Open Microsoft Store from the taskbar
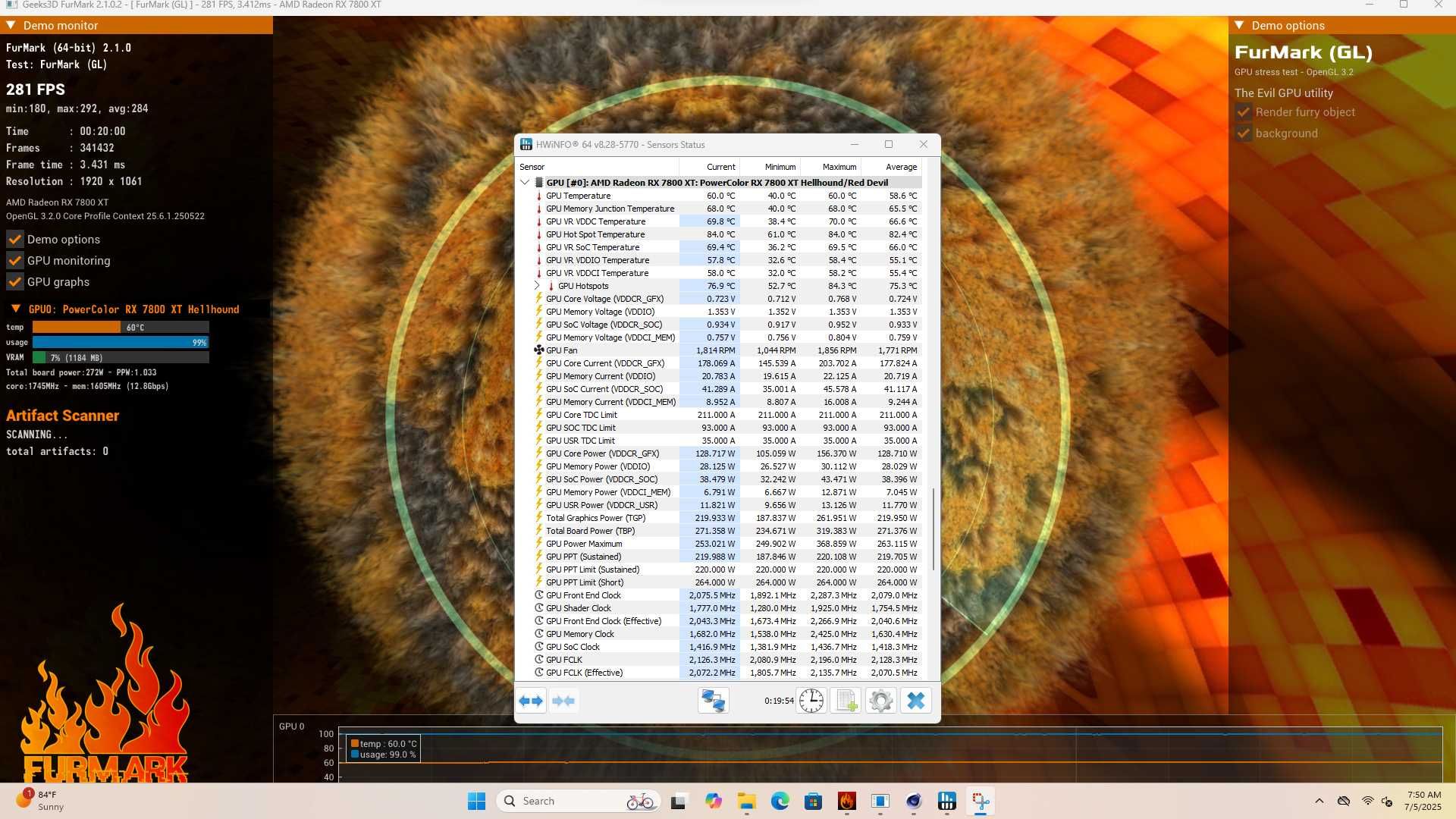 (x=813, y=801)
